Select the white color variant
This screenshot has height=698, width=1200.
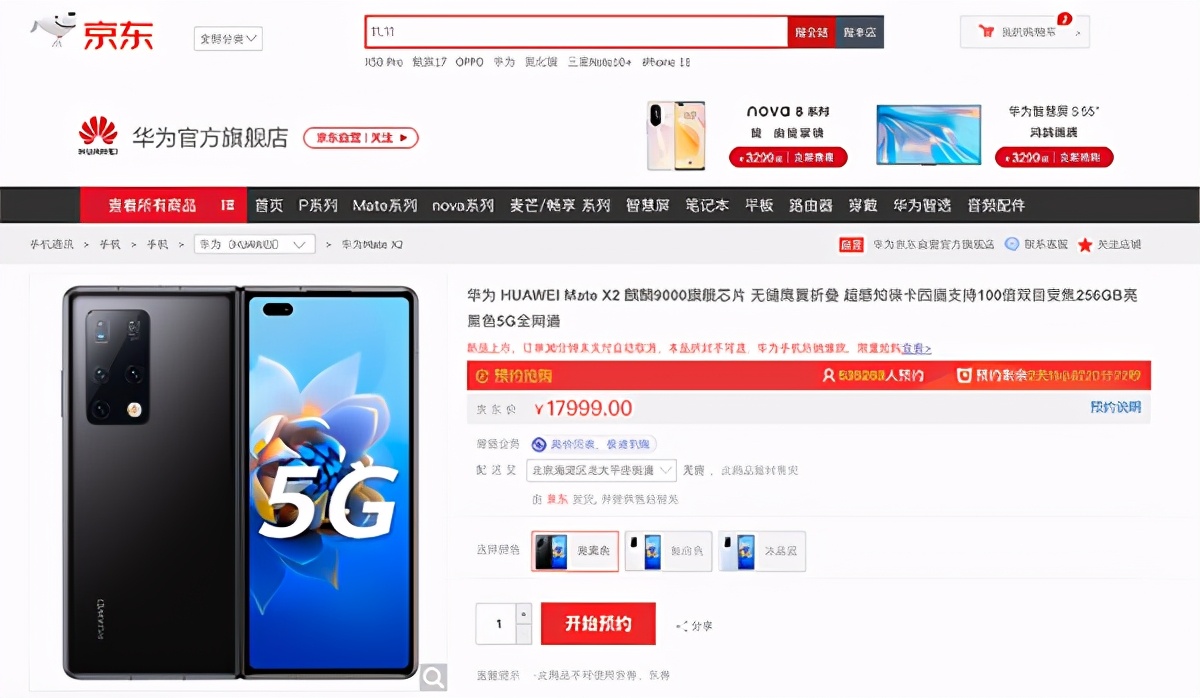tap(668, 551)
